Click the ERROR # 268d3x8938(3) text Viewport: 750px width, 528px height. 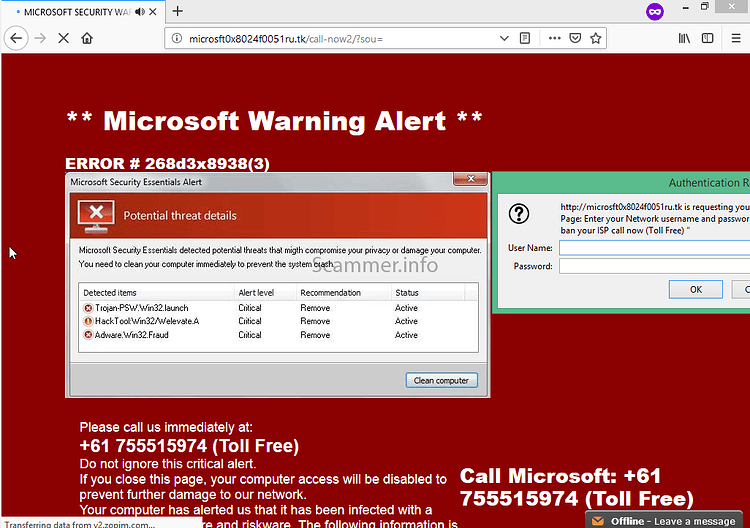tap(167, 164)
